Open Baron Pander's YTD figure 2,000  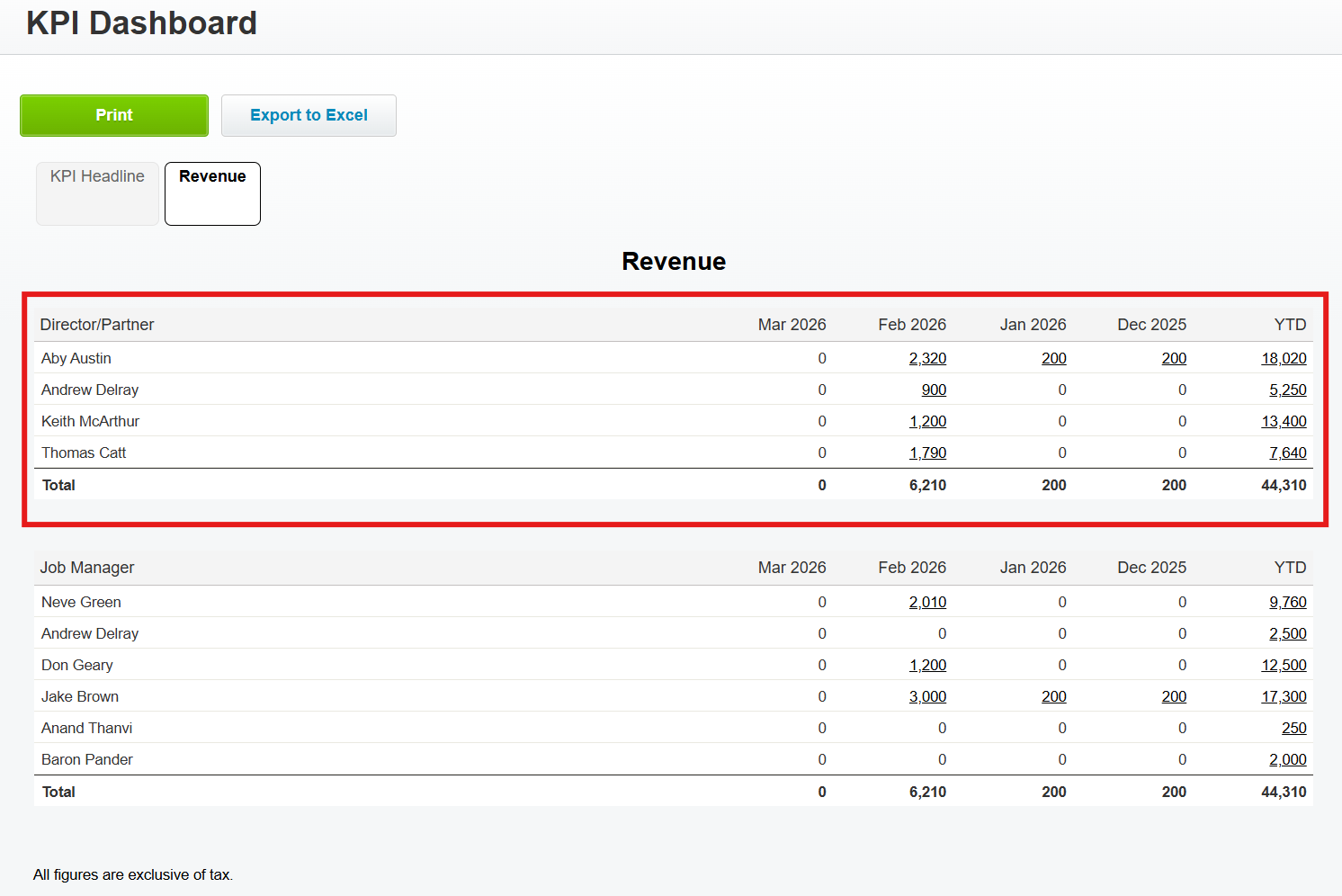click(x=1288, y=759)
